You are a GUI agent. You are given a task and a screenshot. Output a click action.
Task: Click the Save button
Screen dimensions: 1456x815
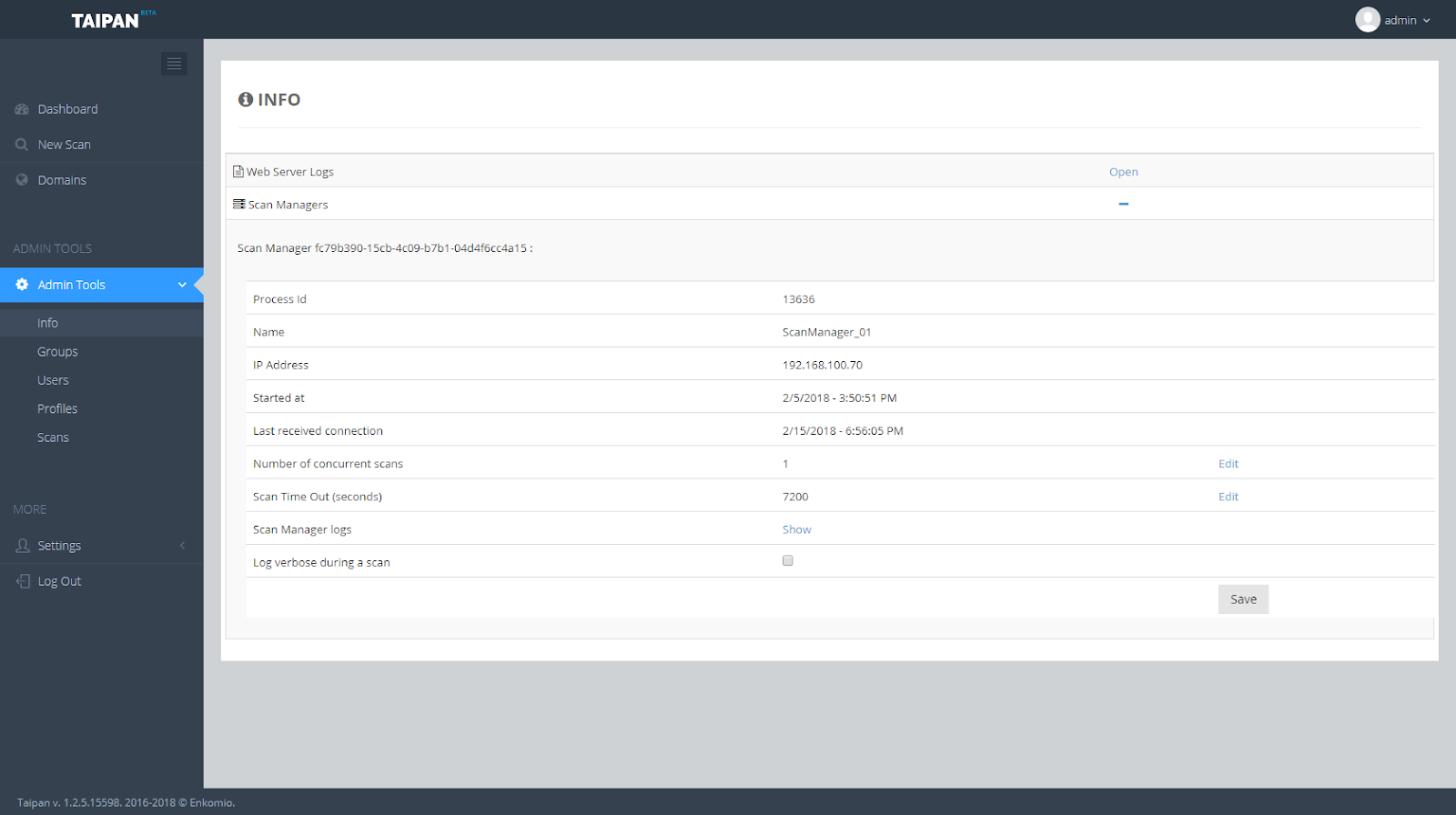[x=1243, y=599]
